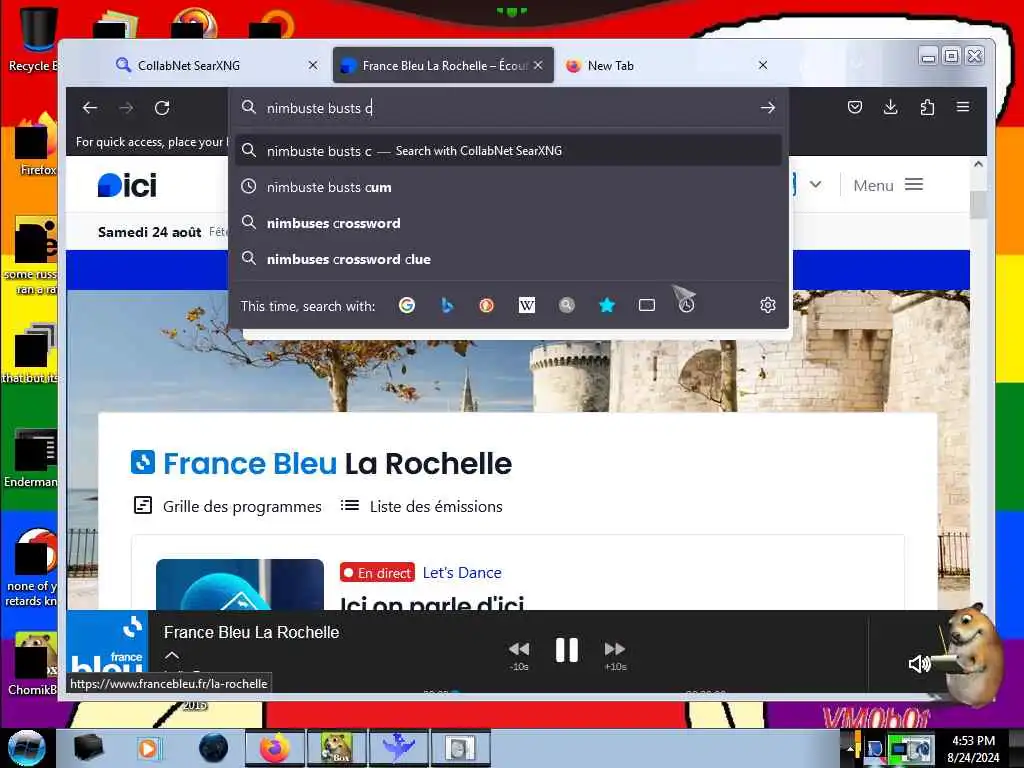Search history with the clock icon

tap(686, 305)
